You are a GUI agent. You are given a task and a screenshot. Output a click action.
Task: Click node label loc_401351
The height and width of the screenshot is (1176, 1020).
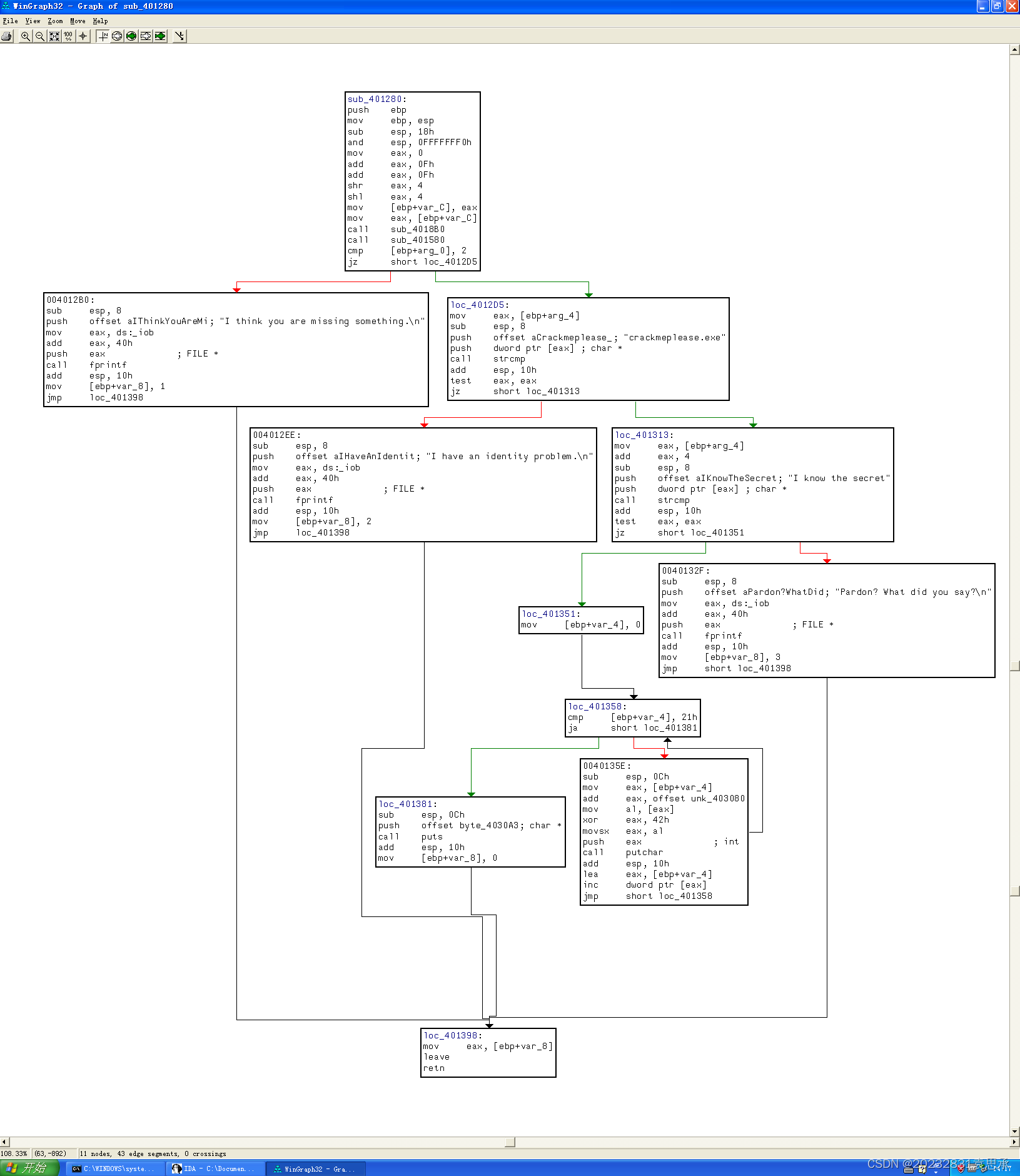[x=551, y=614]
